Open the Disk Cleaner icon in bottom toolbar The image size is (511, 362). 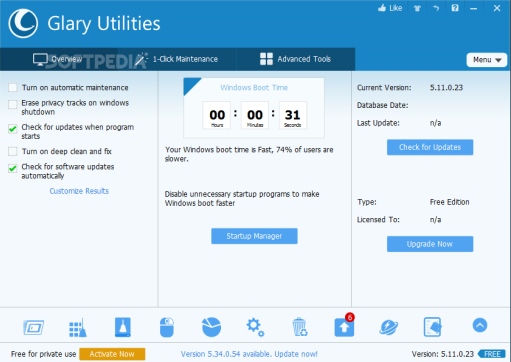(33, 327)
